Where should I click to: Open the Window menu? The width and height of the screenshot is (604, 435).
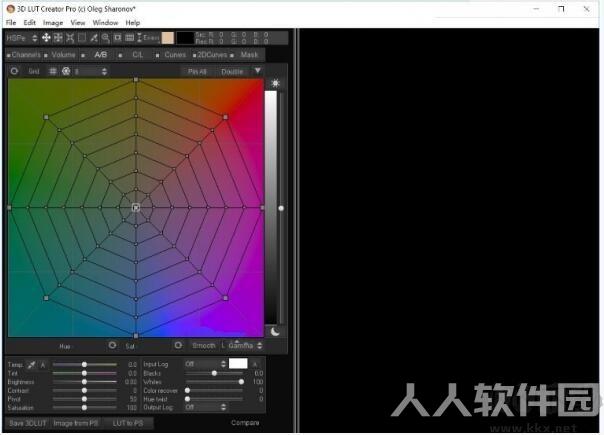105,23
